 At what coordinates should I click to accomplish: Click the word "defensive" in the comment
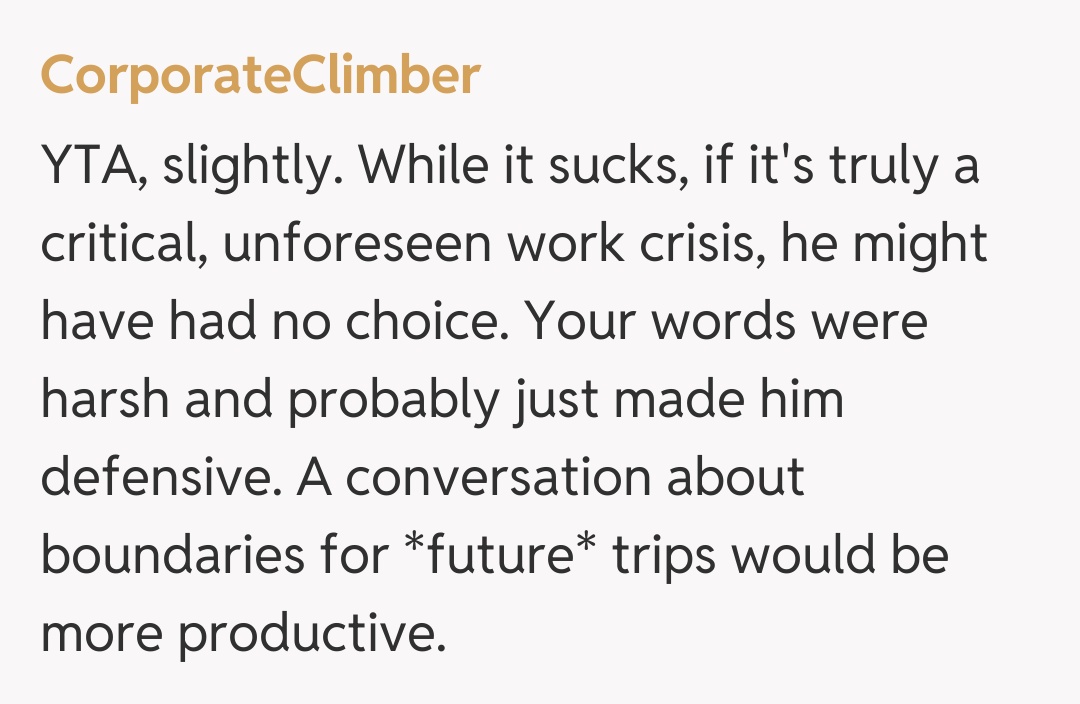[x=159, y=477]
